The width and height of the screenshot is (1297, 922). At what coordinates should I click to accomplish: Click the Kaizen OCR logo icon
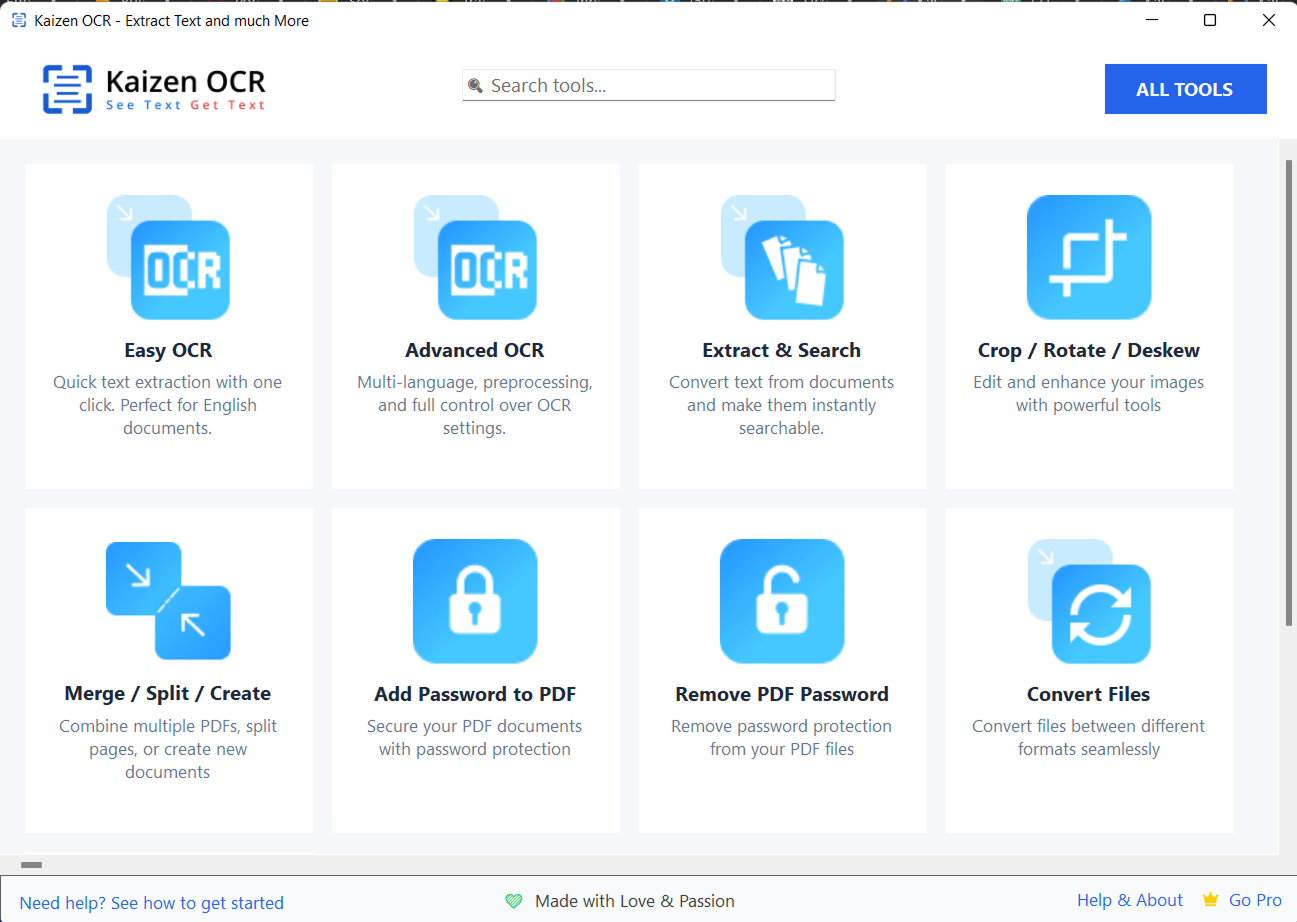point(67,89)
